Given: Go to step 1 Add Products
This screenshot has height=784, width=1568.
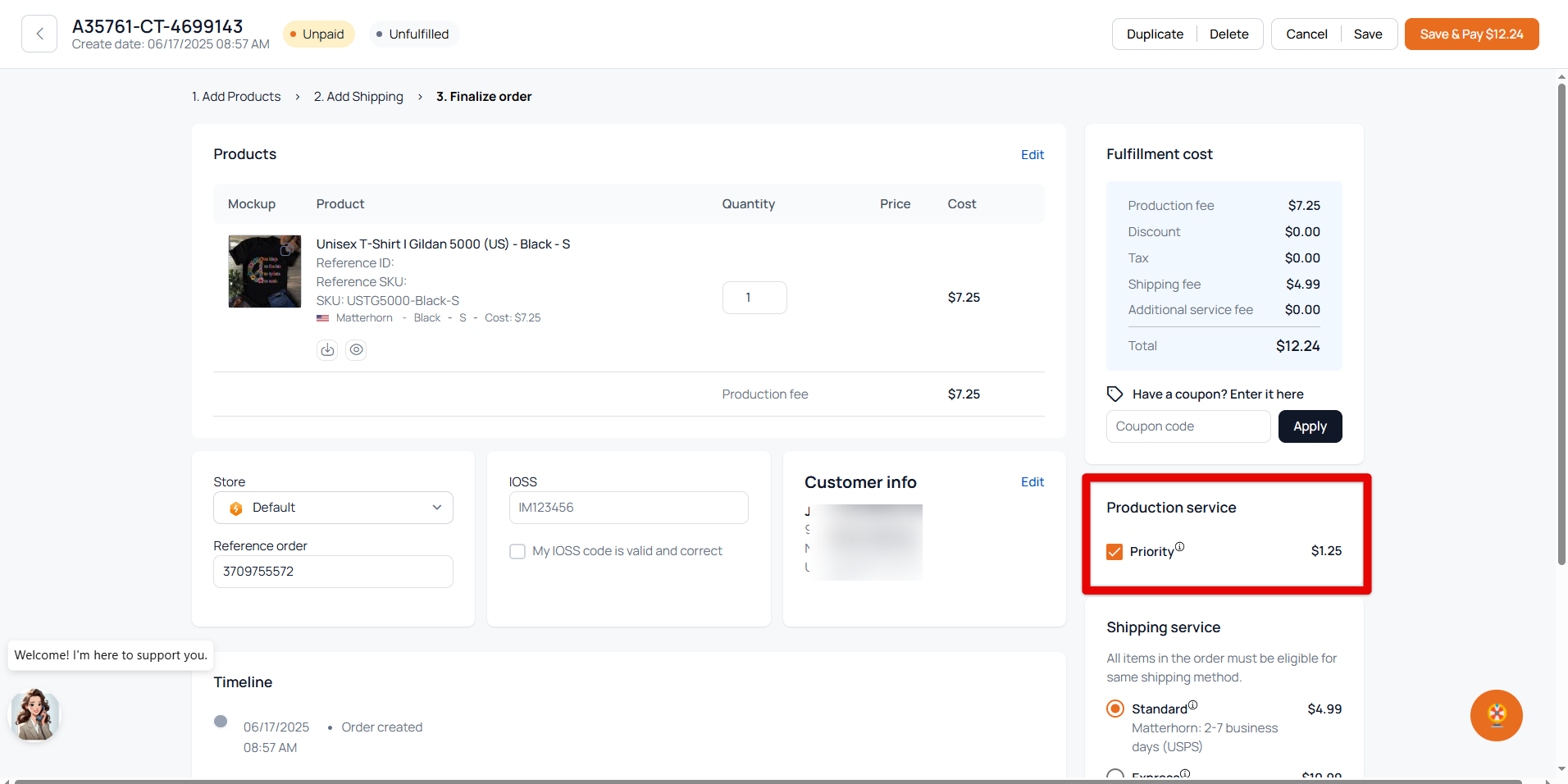Looking at the screenshot, I should click(236, 97).
